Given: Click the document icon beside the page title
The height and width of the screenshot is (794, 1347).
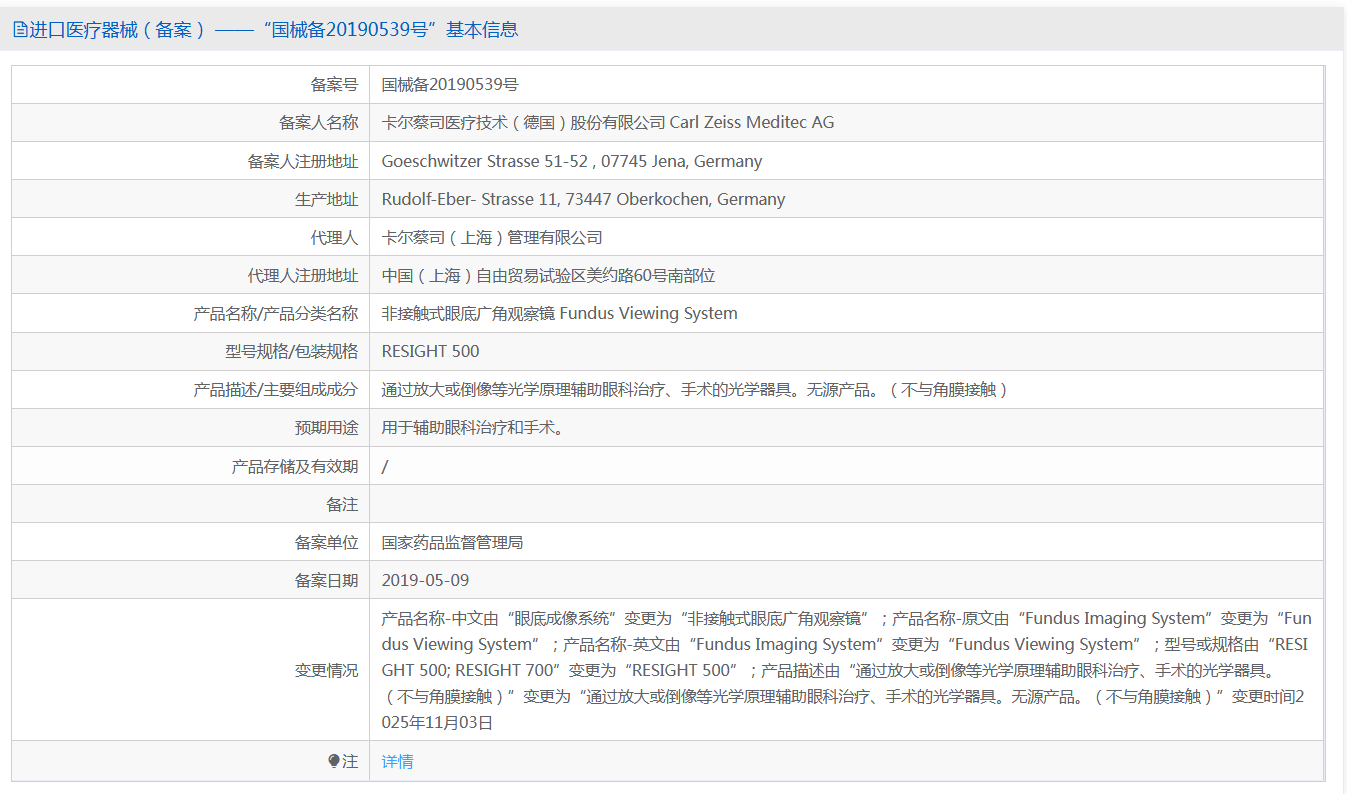Looking at the screenshot, I should 20,30.
